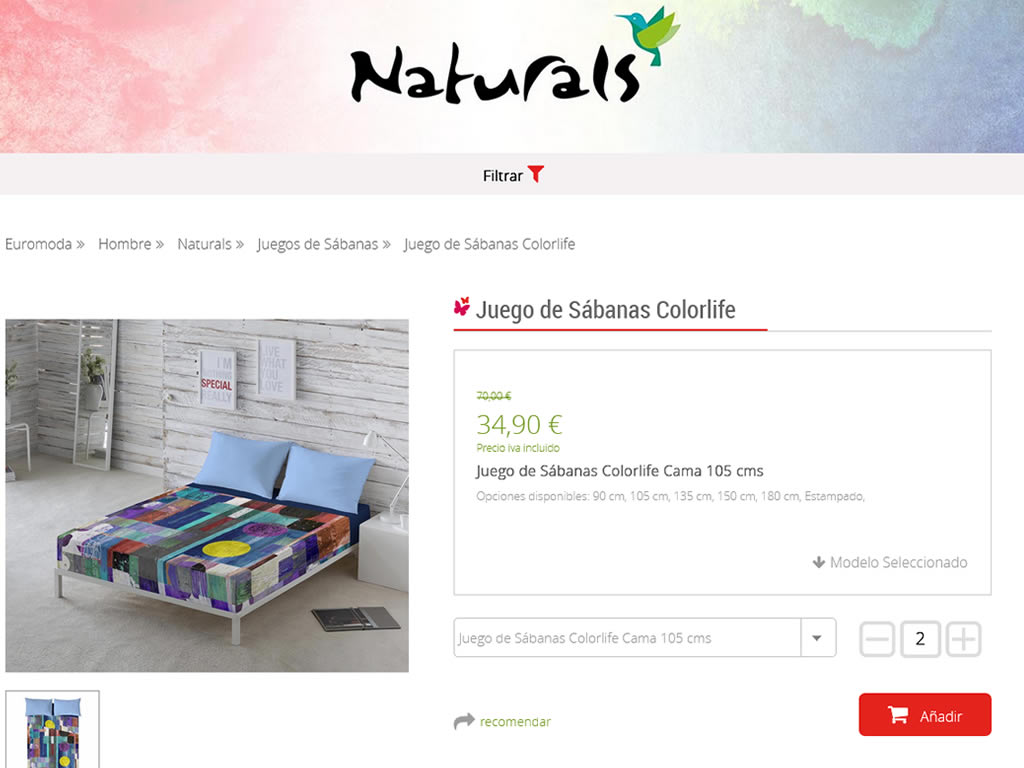Click the shopping cart icon on Añadir

tap(898, 714)
